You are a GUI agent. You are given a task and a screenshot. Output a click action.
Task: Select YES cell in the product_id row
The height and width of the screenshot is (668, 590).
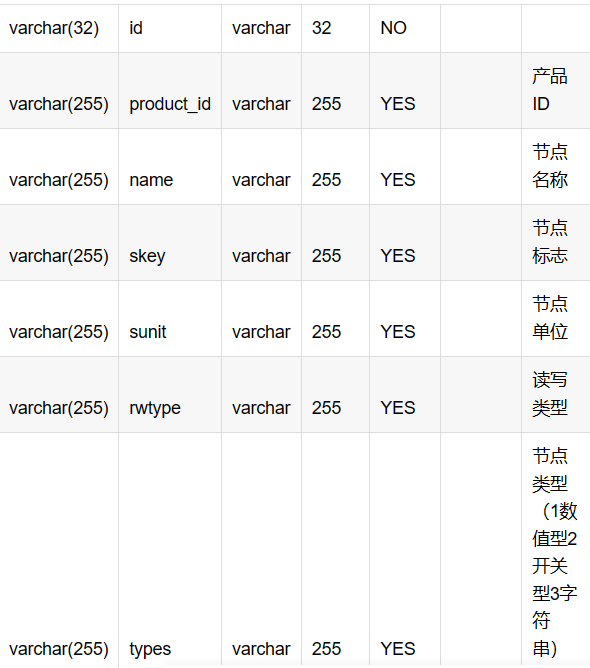tap(405, 91)
